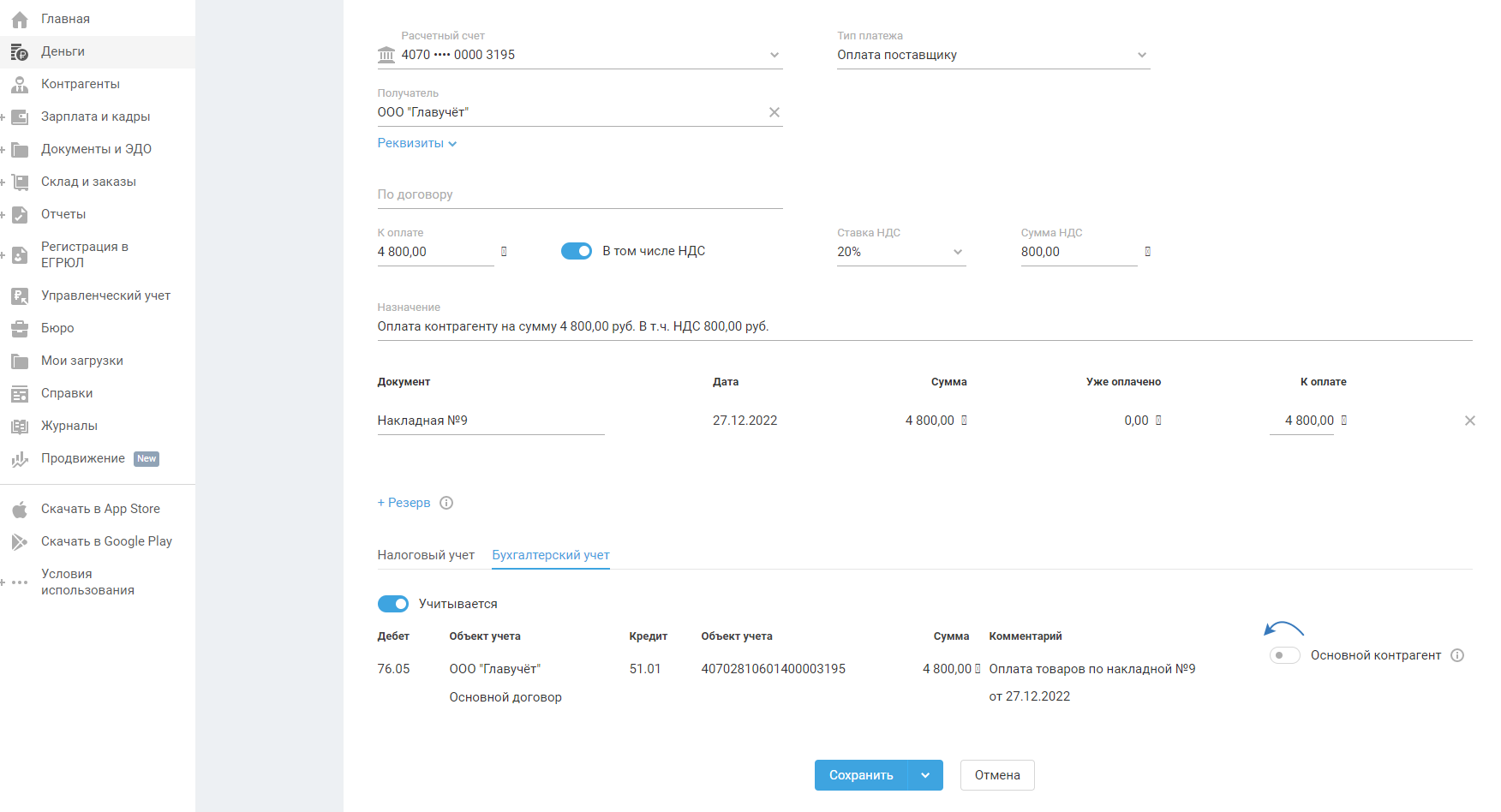
Task: Disable the В том числе НДС toggle
Action: point(577,251)
